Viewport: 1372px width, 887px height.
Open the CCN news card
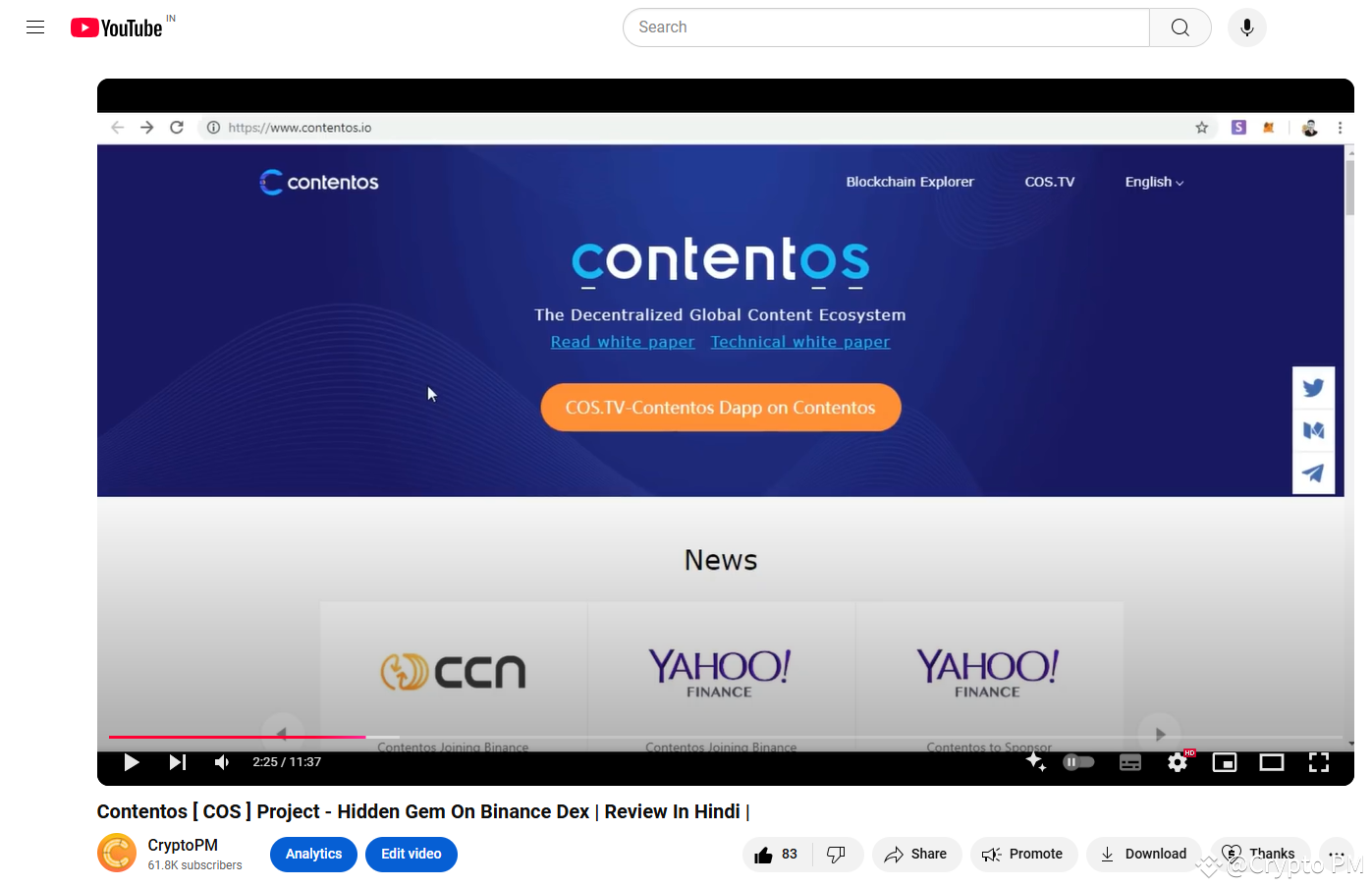(454, 677)
